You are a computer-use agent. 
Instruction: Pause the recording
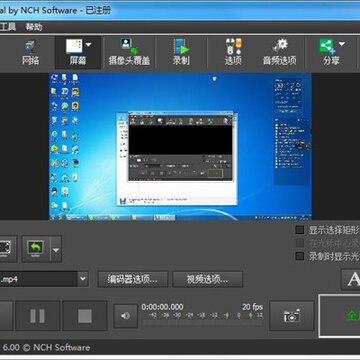click(x=38, y=316)
